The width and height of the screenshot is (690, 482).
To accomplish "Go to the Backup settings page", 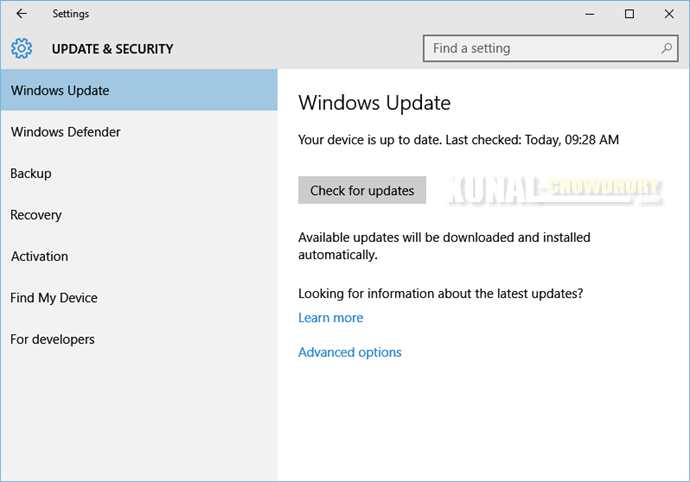I will (31, 174).
